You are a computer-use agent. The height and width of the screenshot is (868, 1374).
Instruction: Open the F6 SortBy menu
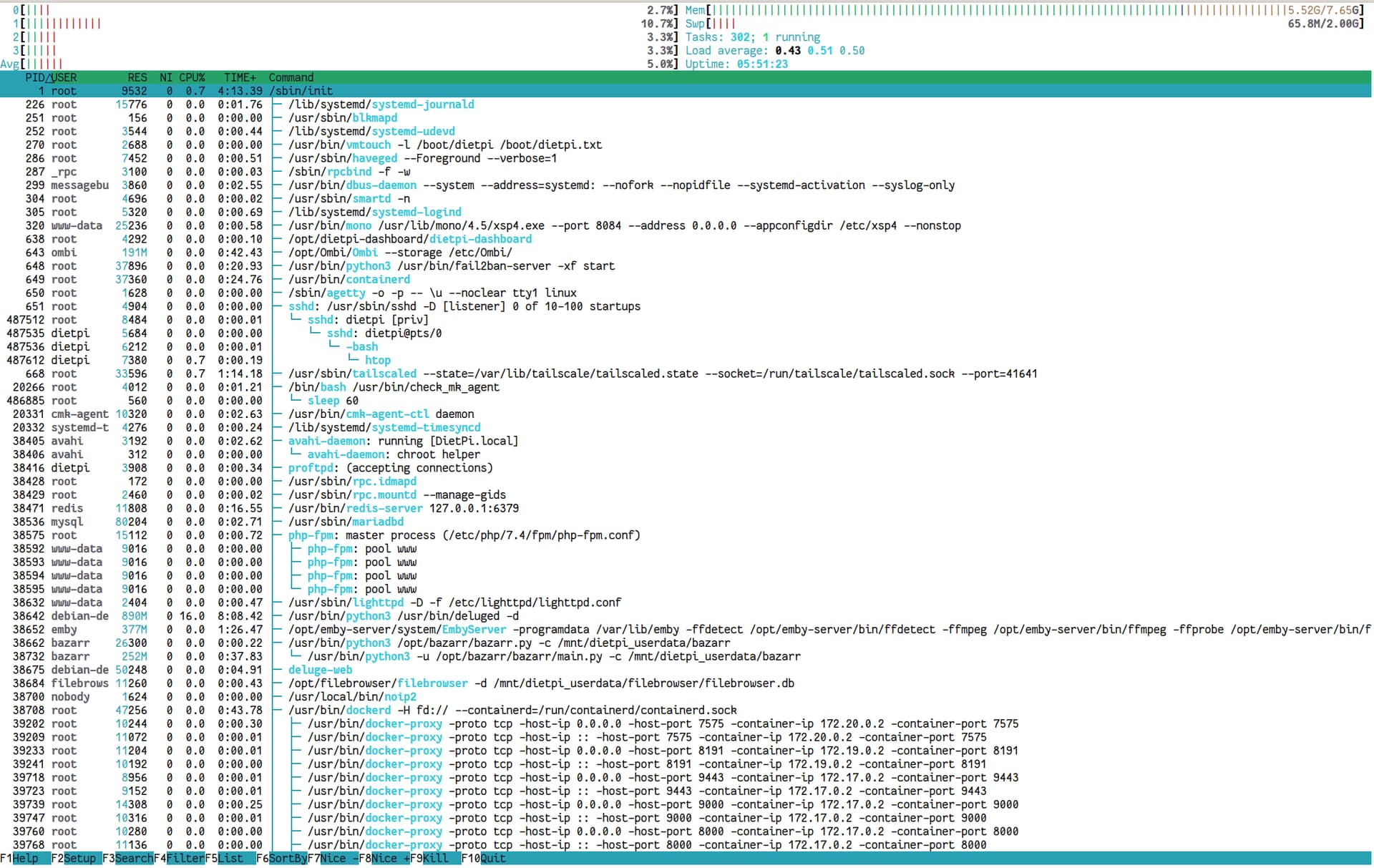(282, 858)
